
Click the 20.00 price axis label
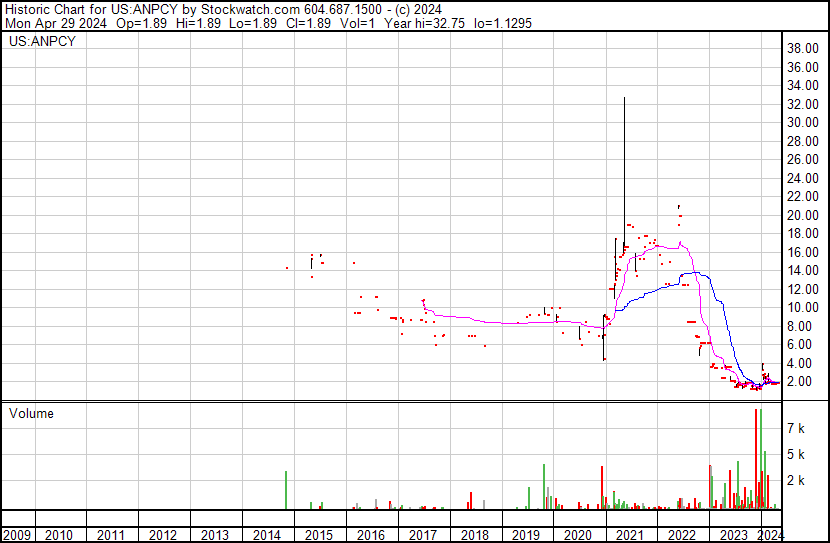click(803, 215)
